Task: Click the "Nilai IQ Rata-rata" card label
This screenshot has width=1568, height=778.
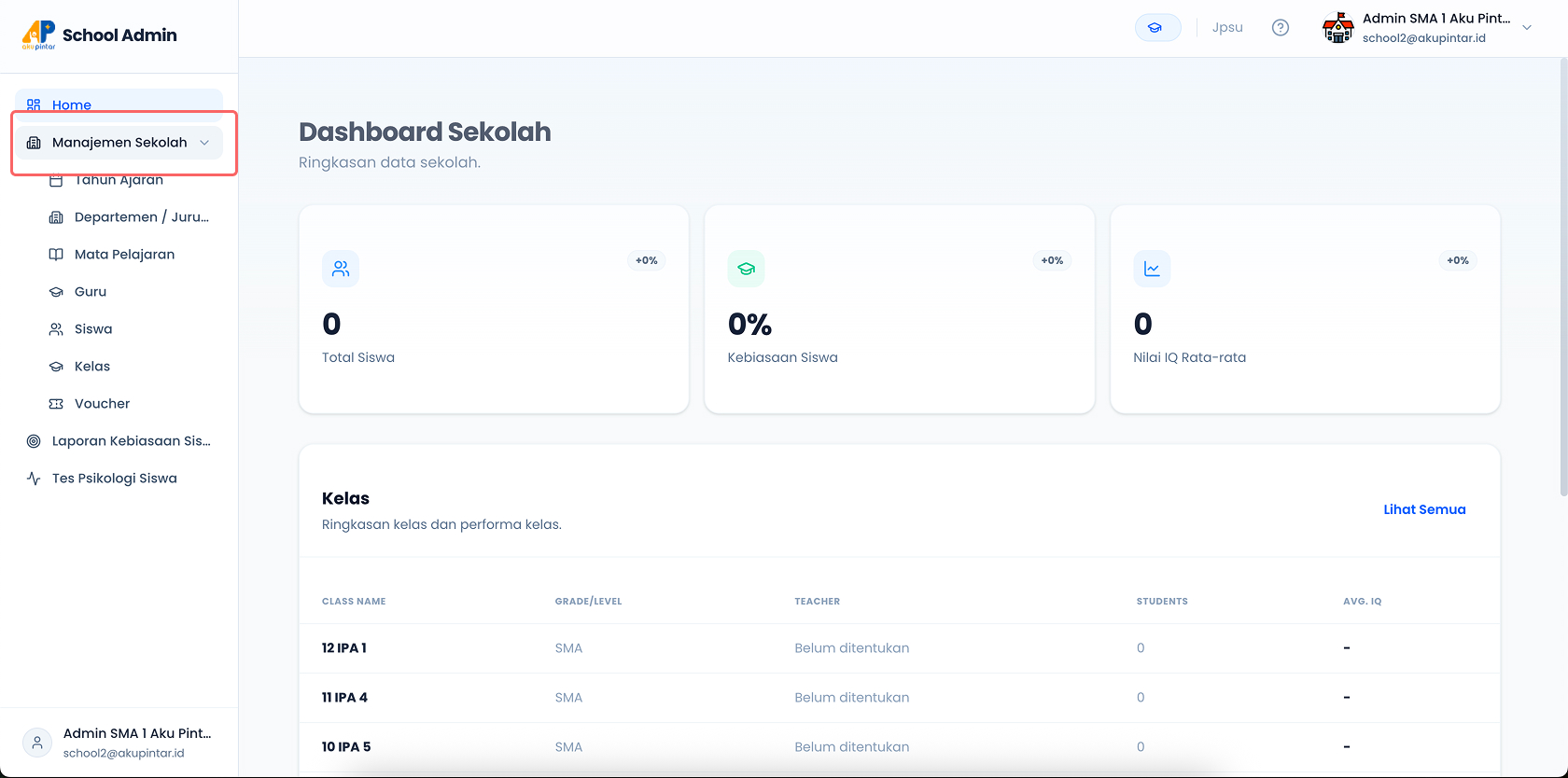Action: pyautogui.click(x=1190, y=357)
